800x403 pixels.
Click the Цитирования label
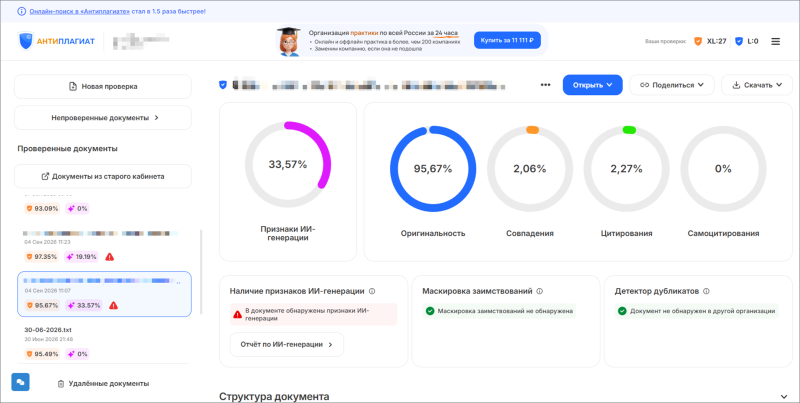626,233
